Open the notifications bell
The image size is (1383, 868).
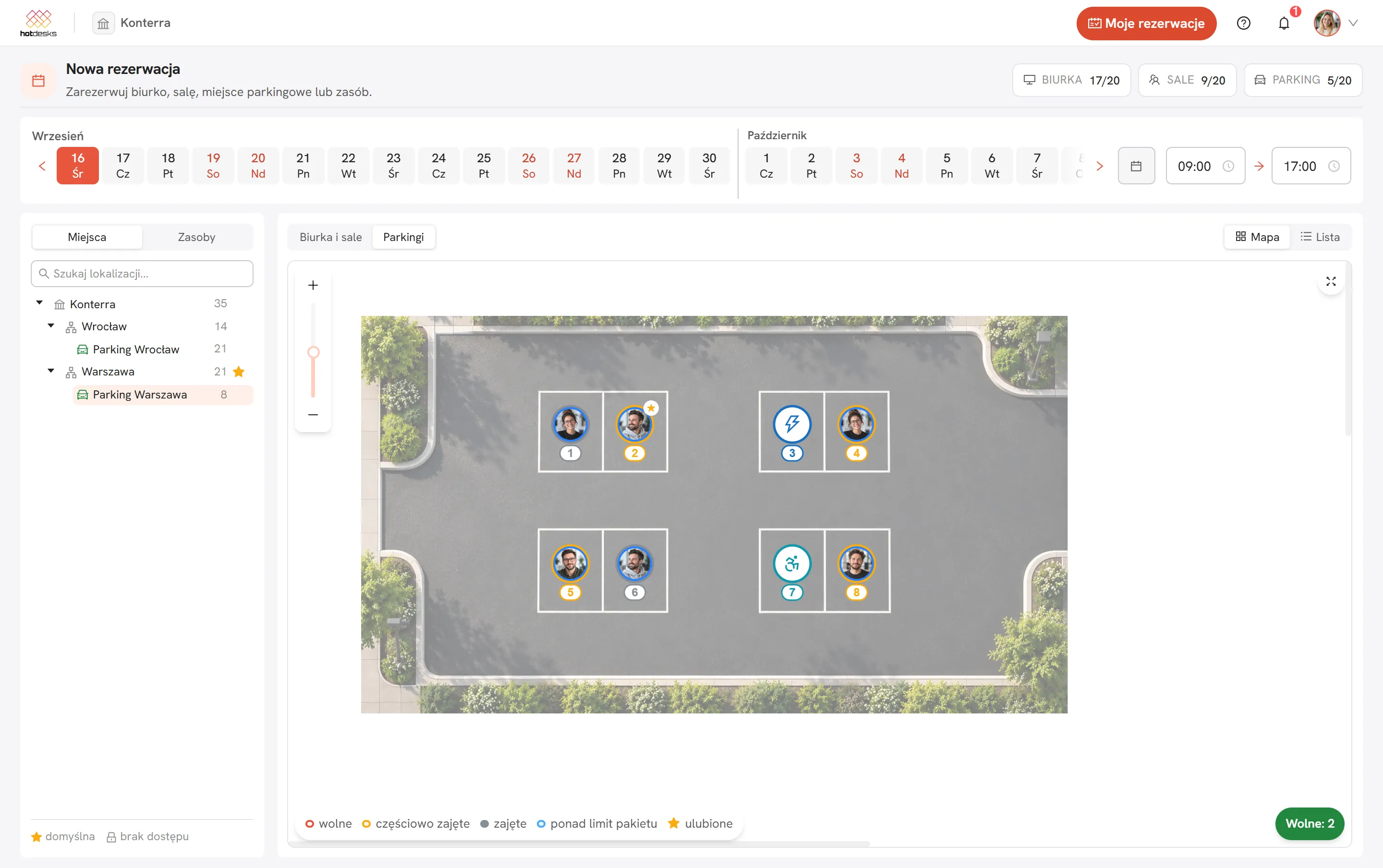click(1284, 23)
